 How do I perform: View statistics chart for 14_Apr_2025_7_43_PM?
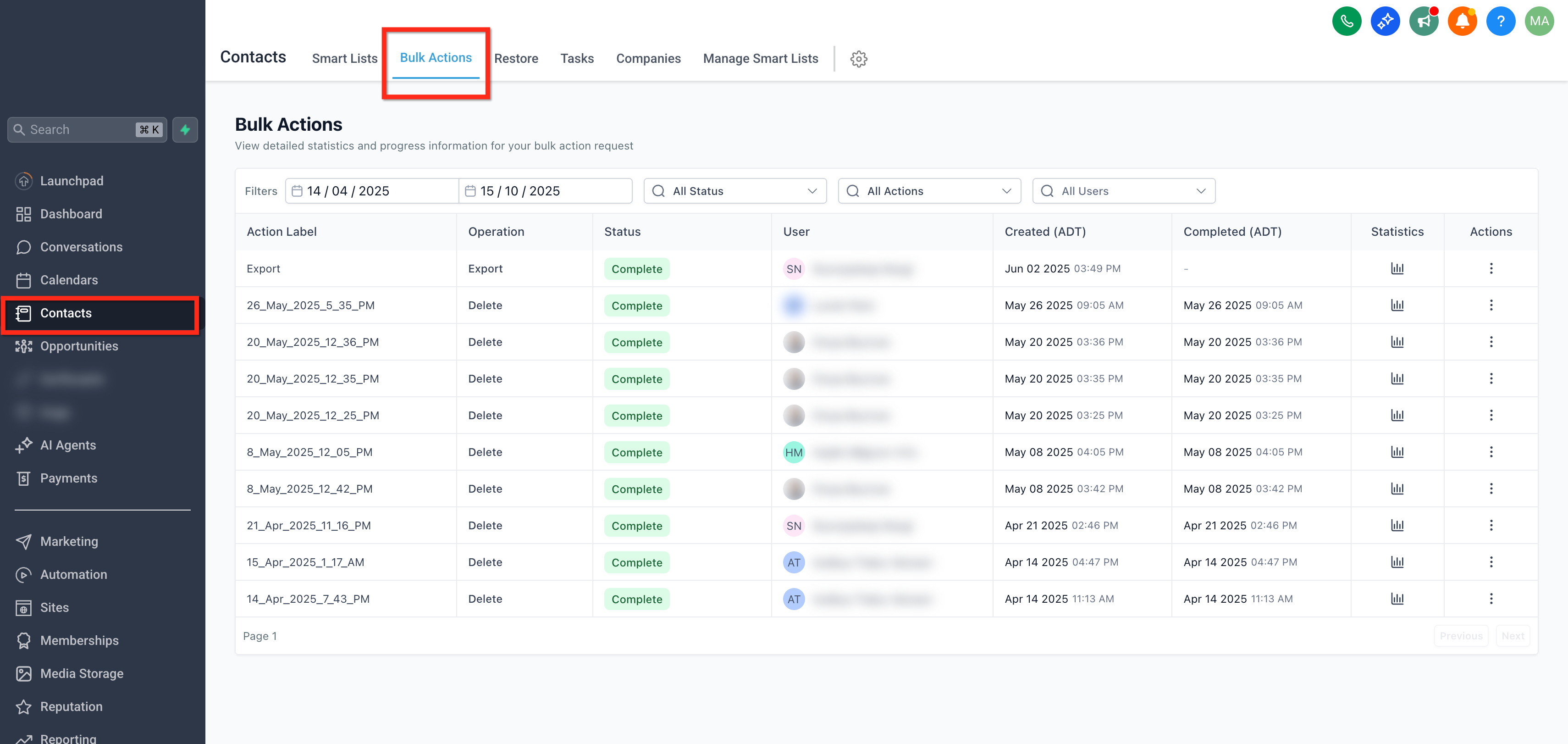point(1397,599)
